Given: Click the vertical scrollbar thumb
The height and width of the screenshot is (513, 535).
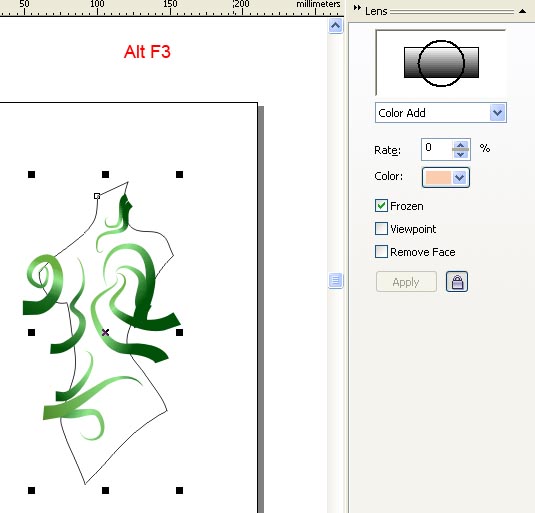Looking at the screenshot, I should pos(335,280).
